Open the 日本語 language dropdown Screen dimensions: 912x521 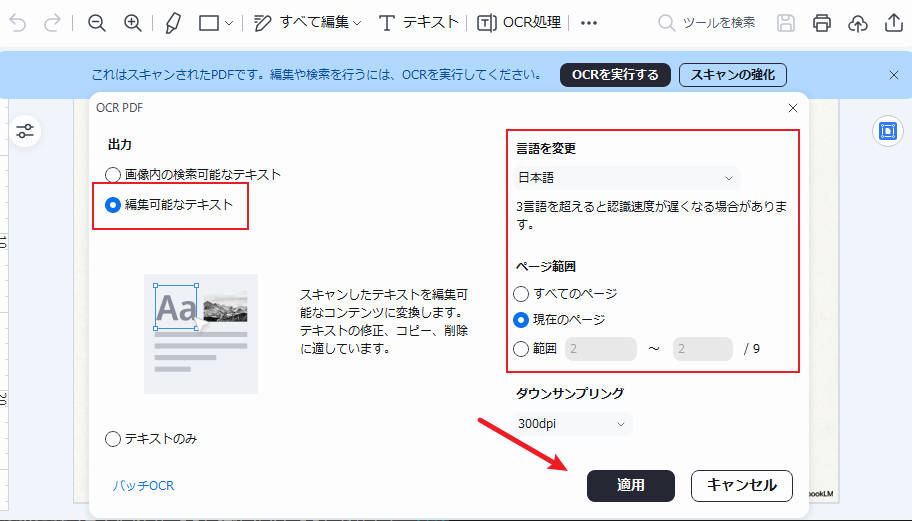click(x=627, y=178)
